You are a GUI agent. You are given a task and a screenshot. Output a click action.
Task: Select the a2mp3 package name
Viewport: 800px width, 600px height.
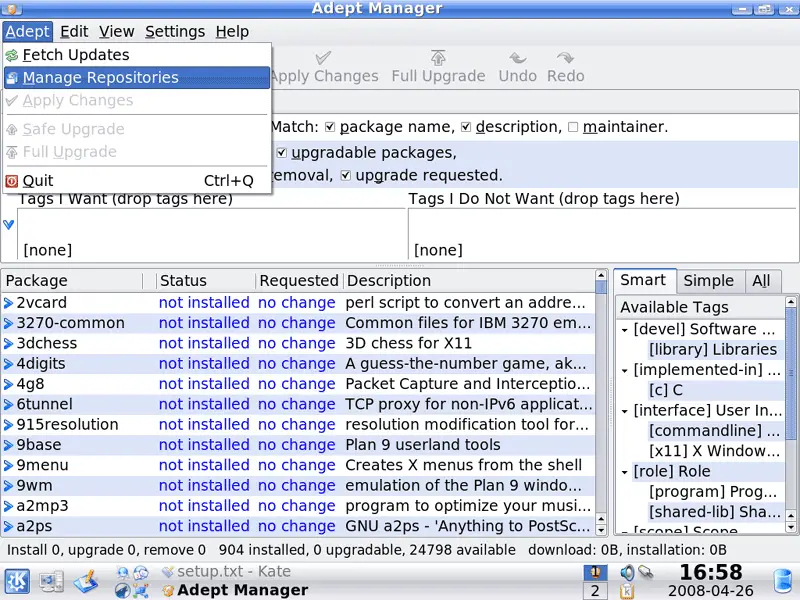pos(42,506)
